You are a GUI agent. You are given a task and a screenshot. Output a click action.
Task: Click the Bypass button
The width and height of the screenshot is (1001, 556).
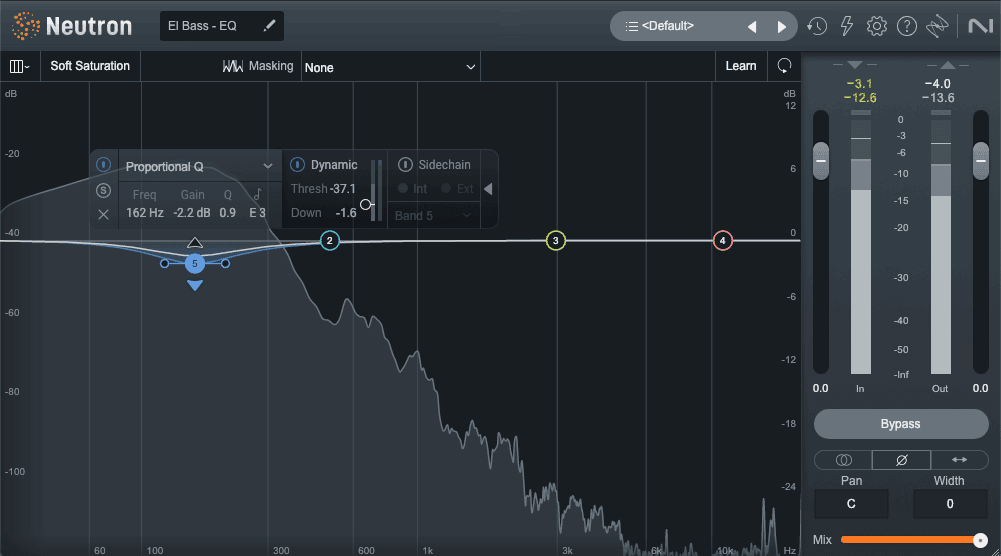tap(901, 424)
